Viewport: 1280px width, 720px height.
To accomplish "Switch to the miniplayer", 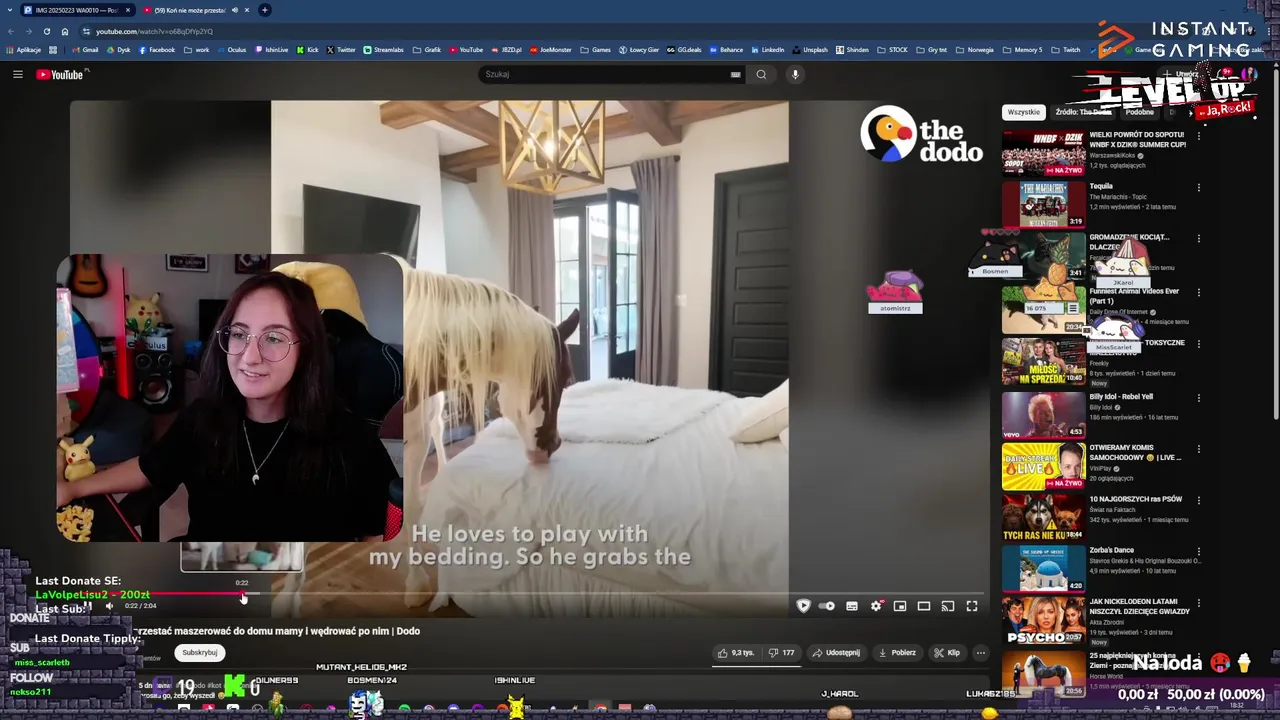I will click(900, 606).
